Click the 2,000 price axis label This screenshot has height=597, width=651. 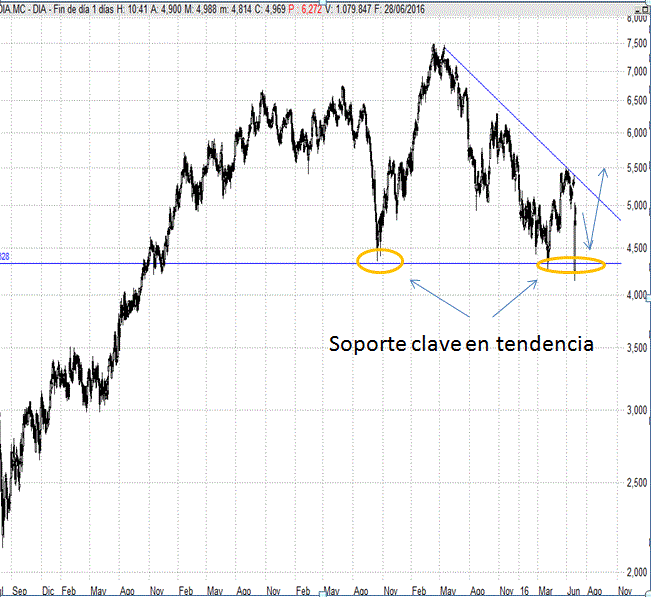(x=636, y=573)
